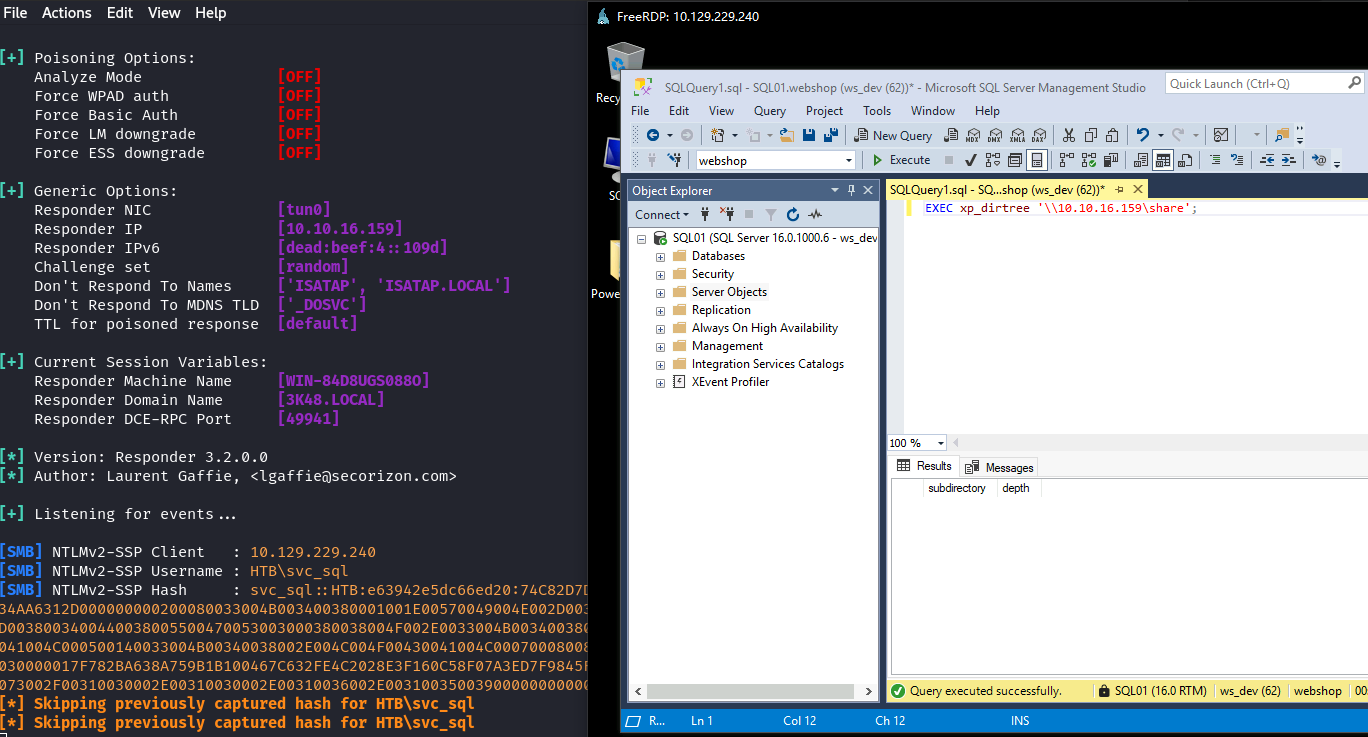Select the DAX query toolbar icon
Image resolution: width=1368 pixels, height=737 pixels.
1040,135
